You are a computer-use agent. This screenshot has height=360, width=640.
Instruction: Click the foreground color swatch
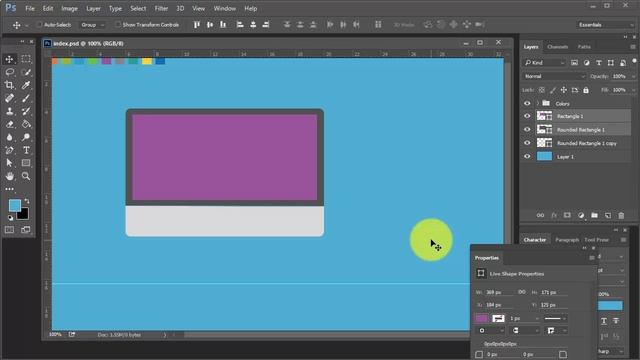pos(15,205)
